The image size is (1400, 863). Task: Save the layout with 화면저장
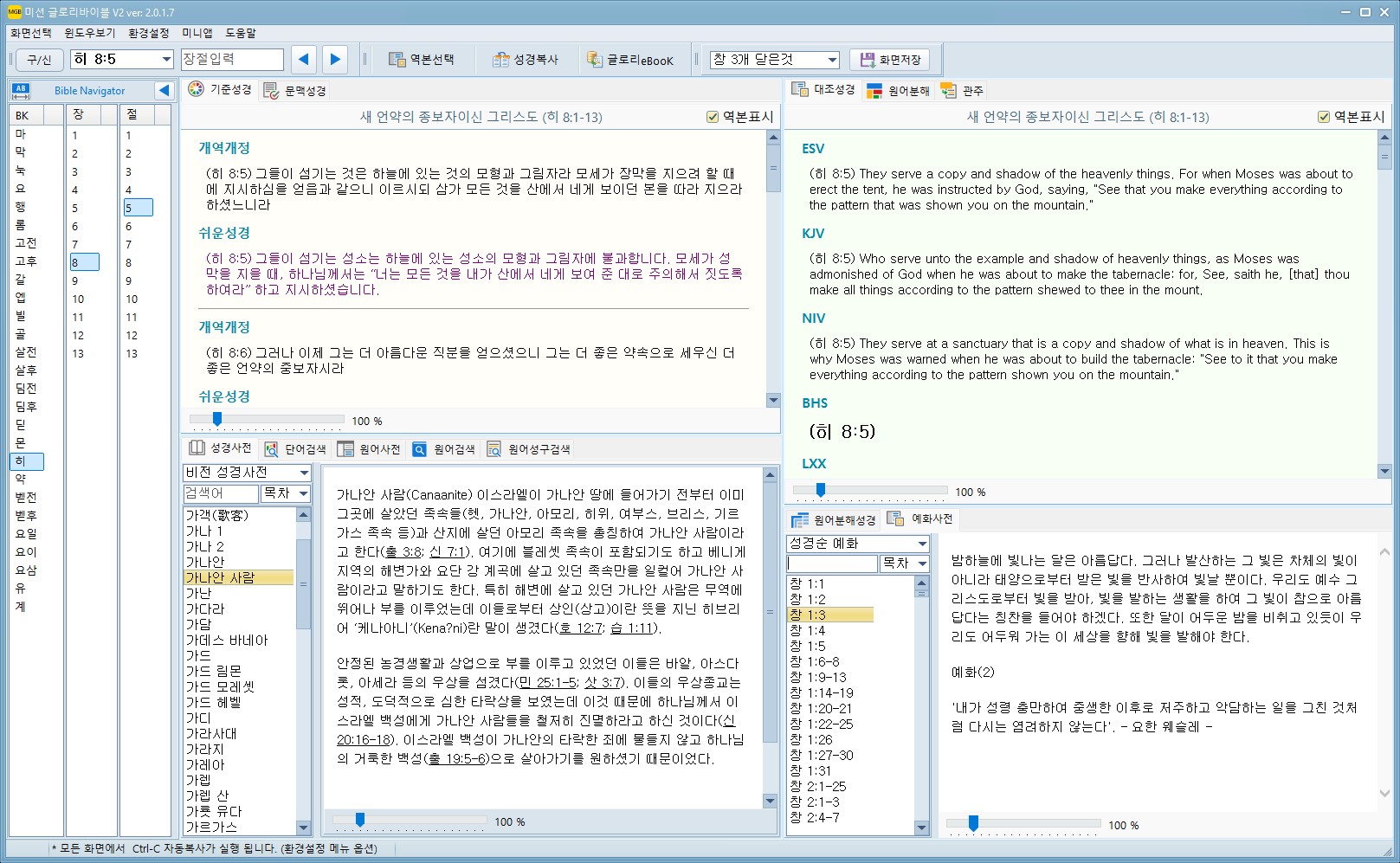pos(889,59)
